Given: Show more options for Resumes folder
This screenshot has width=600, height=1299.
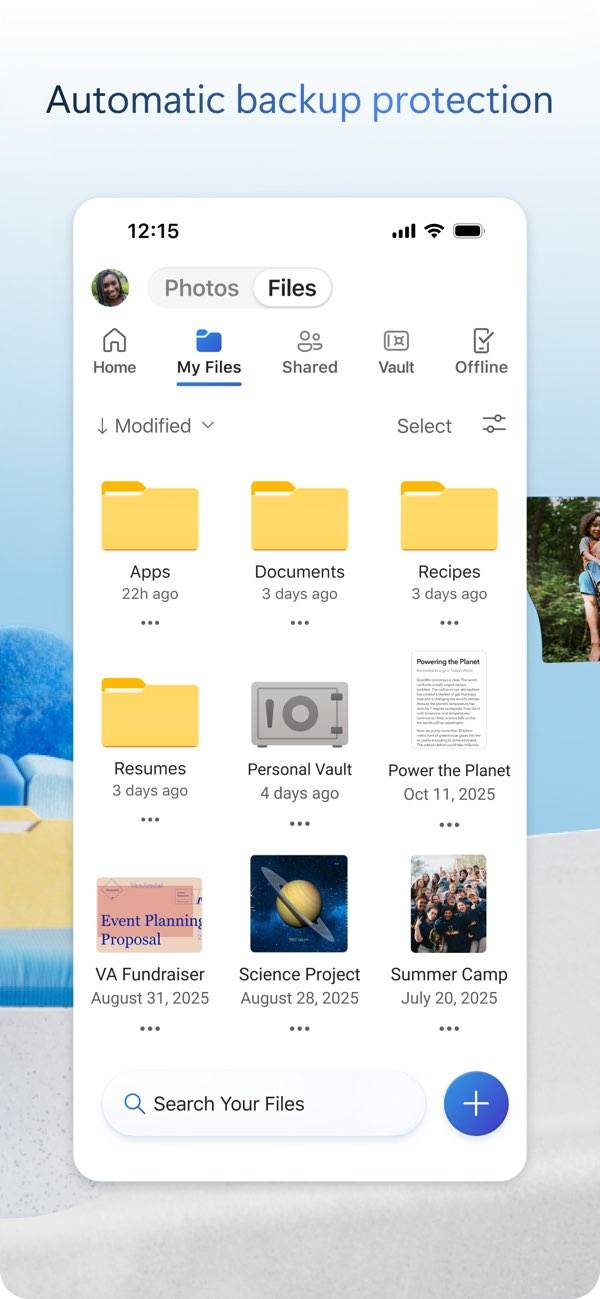Looking at the screenshot, I should 150,820.
